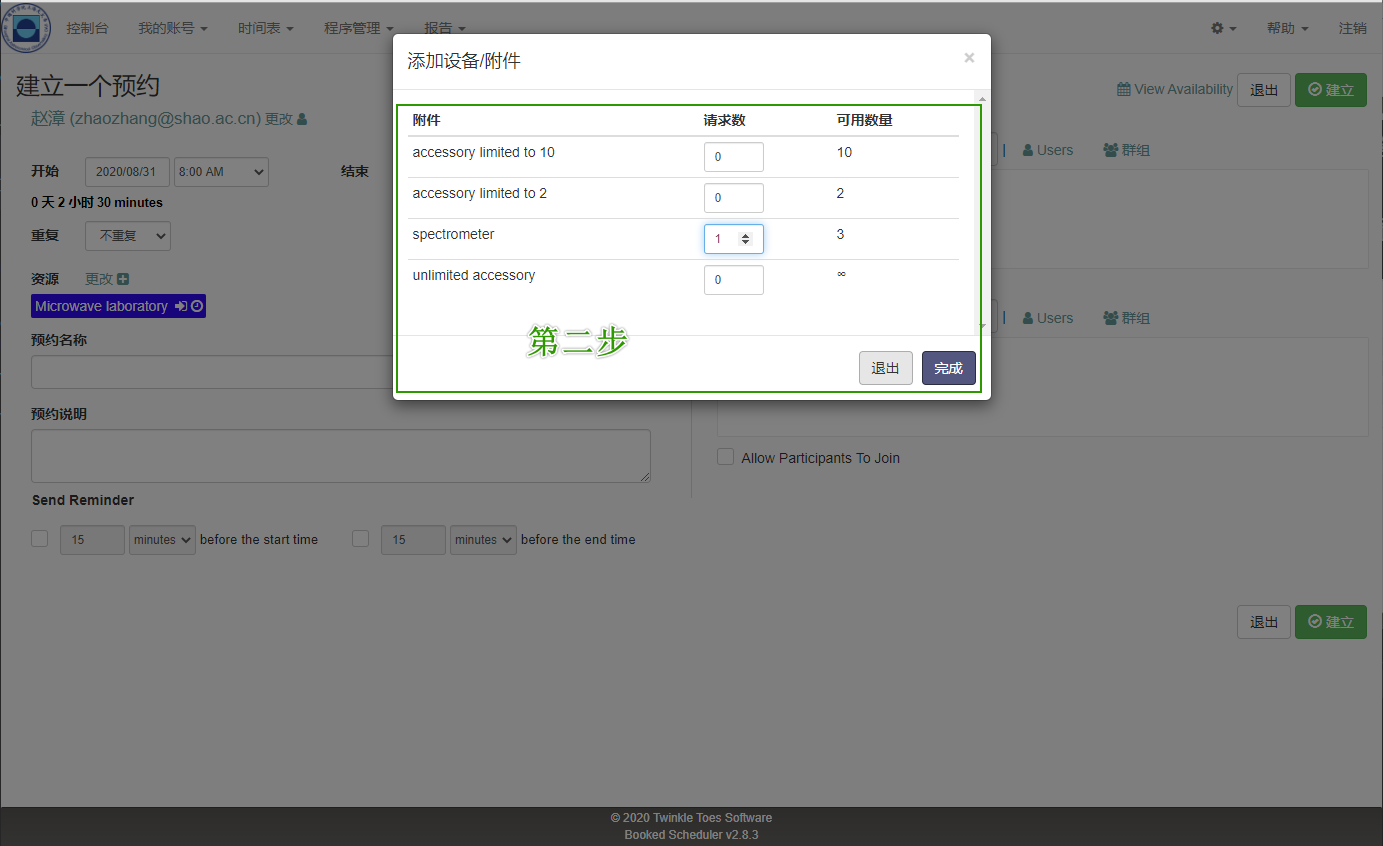Expand minutes dropdown for start time reminder
Image resolution: width=1383 pixels, height=846 pixels.
click(162, 540)
